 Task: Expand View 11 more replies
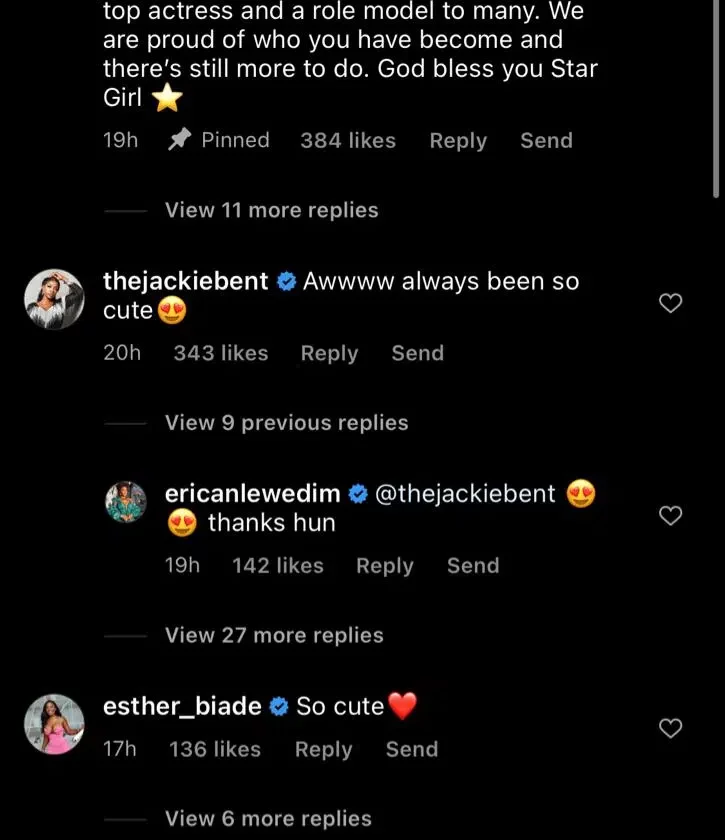click(x=271, y=210)
